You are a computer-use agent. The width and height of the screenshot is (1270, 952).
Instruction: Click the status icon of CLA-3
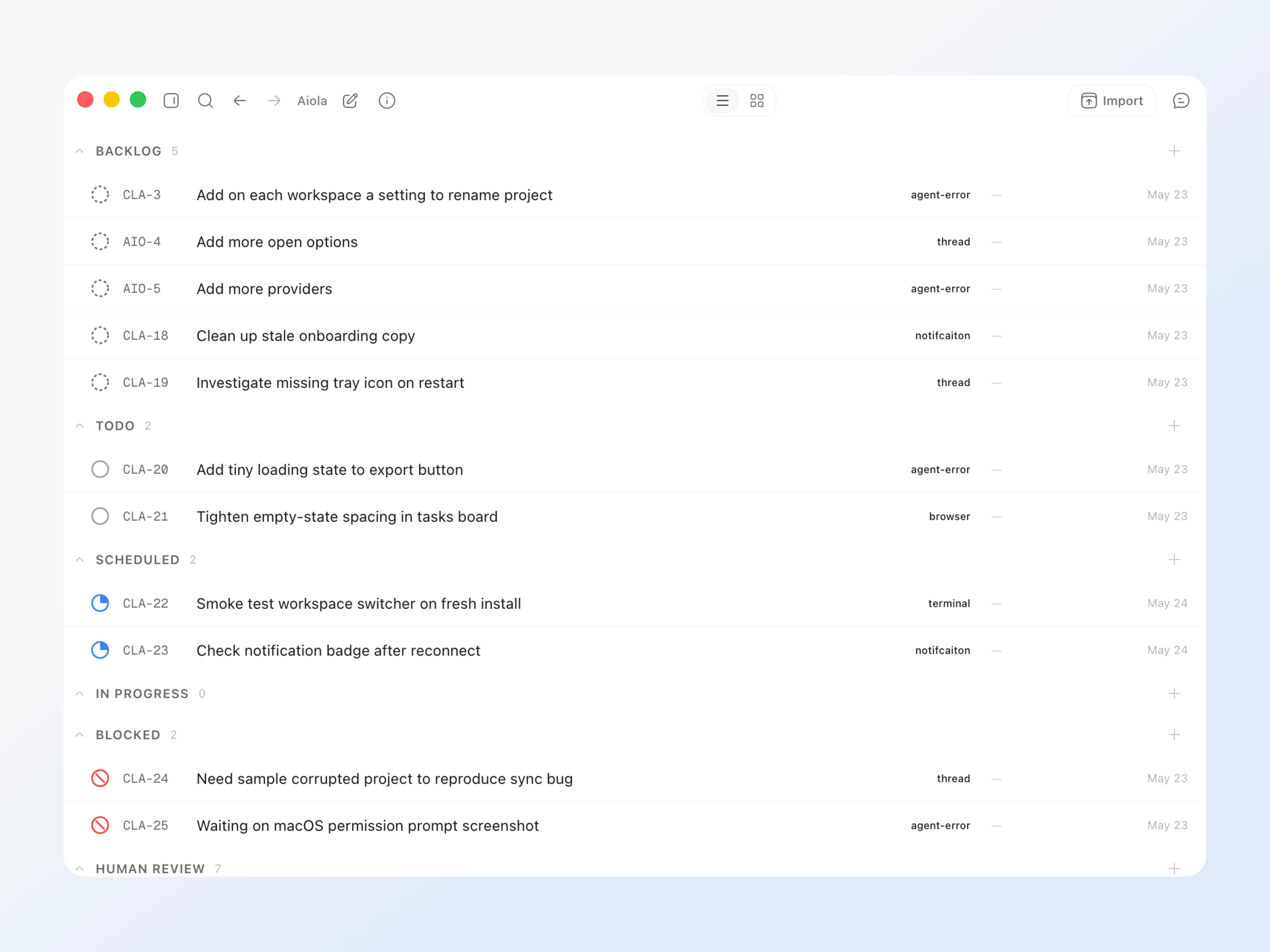tap(100, 195)
